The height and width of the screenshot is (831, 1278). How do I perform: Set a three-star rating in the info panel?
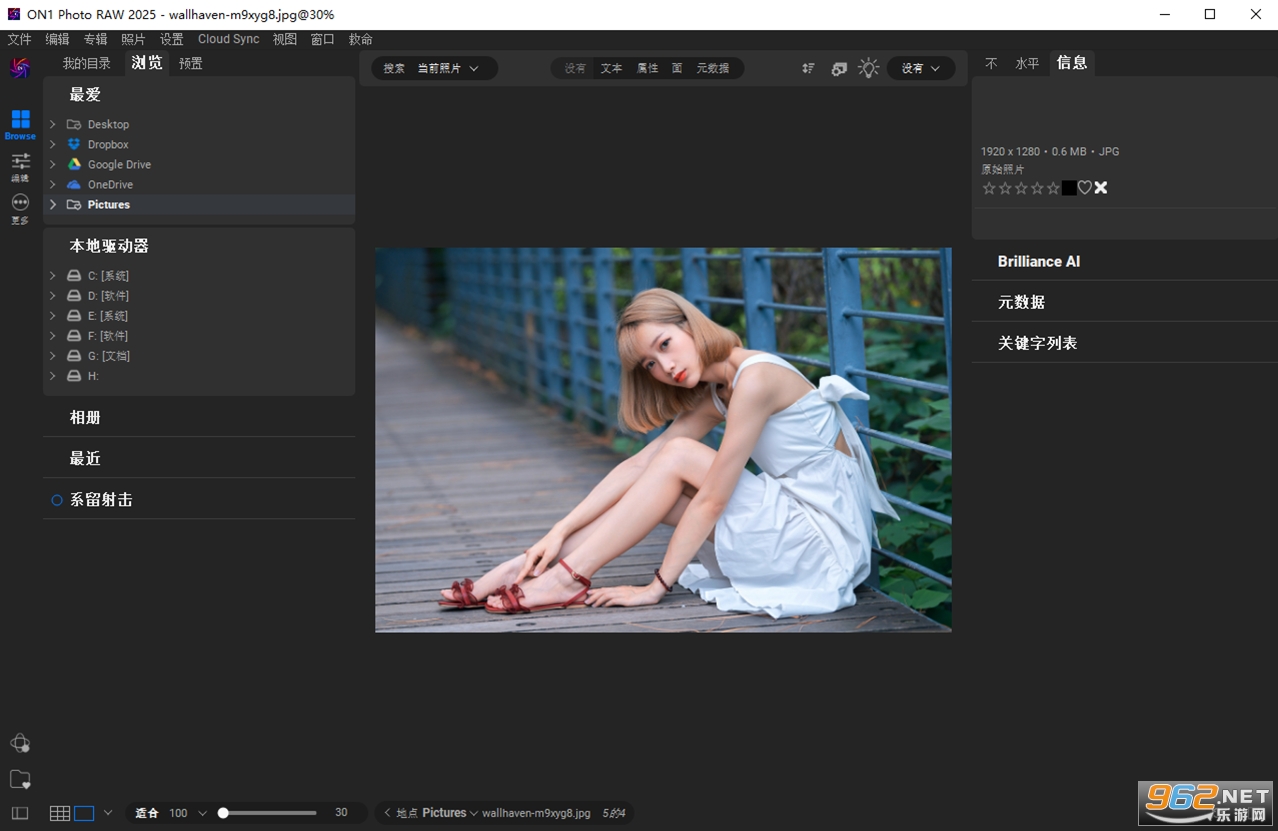tap(1021, 188)
